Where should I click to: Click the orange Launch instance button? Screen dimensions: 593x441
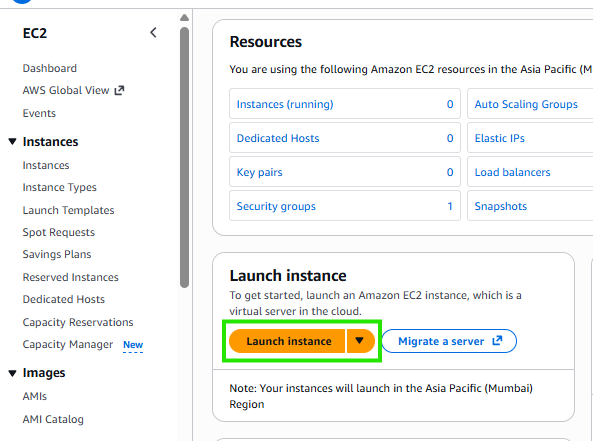click(x=287, y=341)
